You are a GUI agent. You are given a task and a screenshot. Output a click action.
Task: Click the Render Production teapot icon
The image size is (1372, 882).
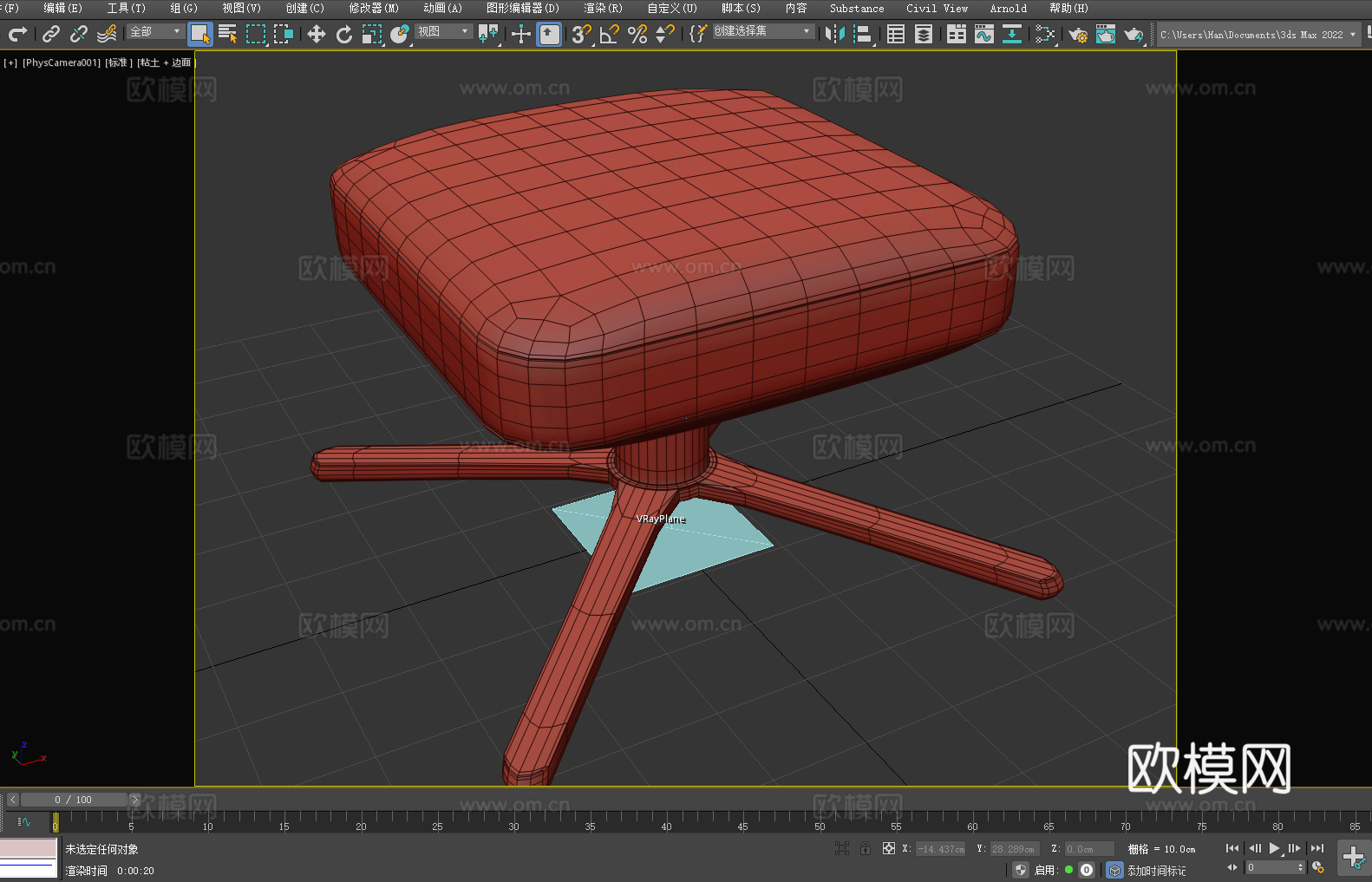pos(1134,34)
